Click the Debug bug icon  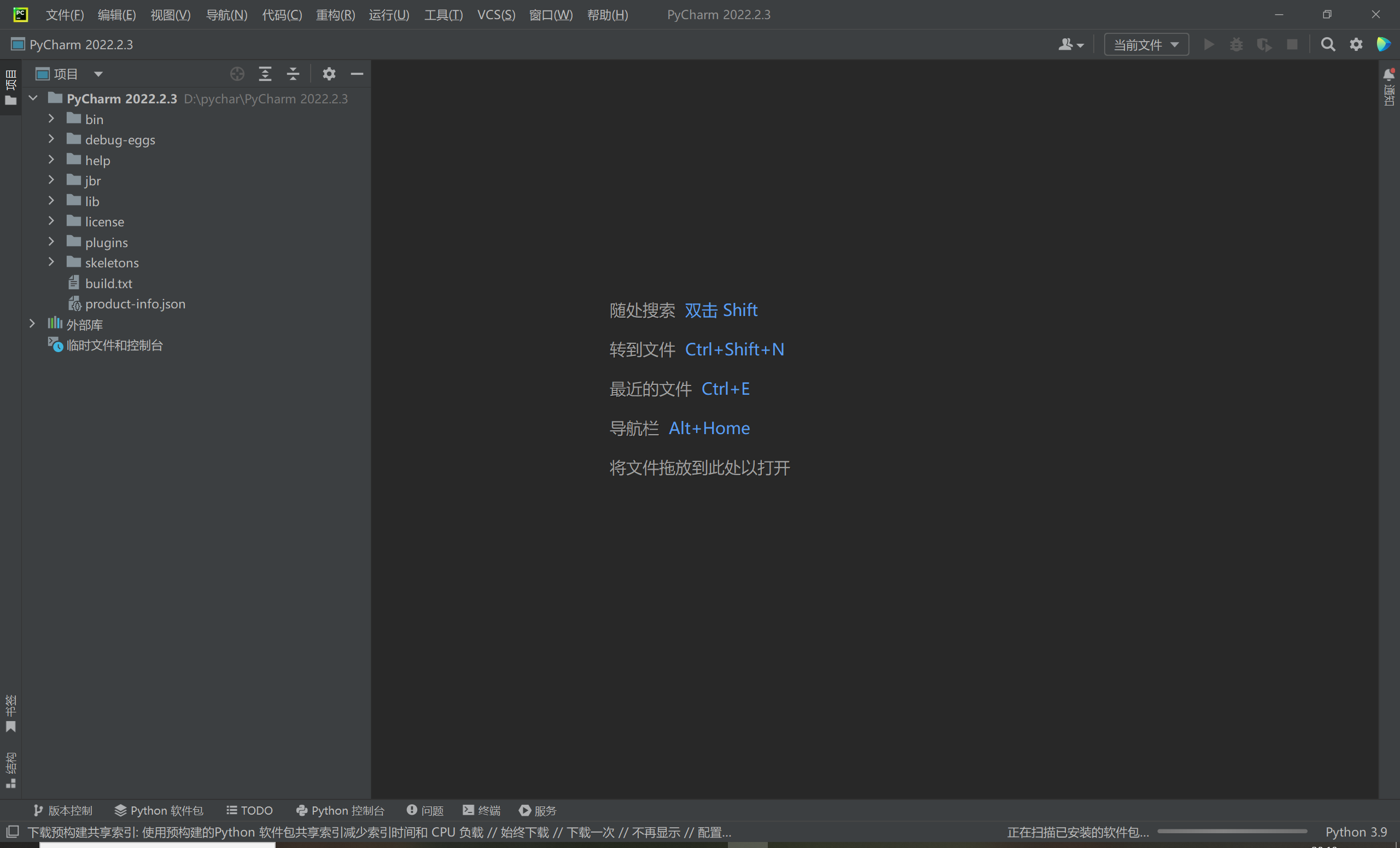[x=1236, y=44]
